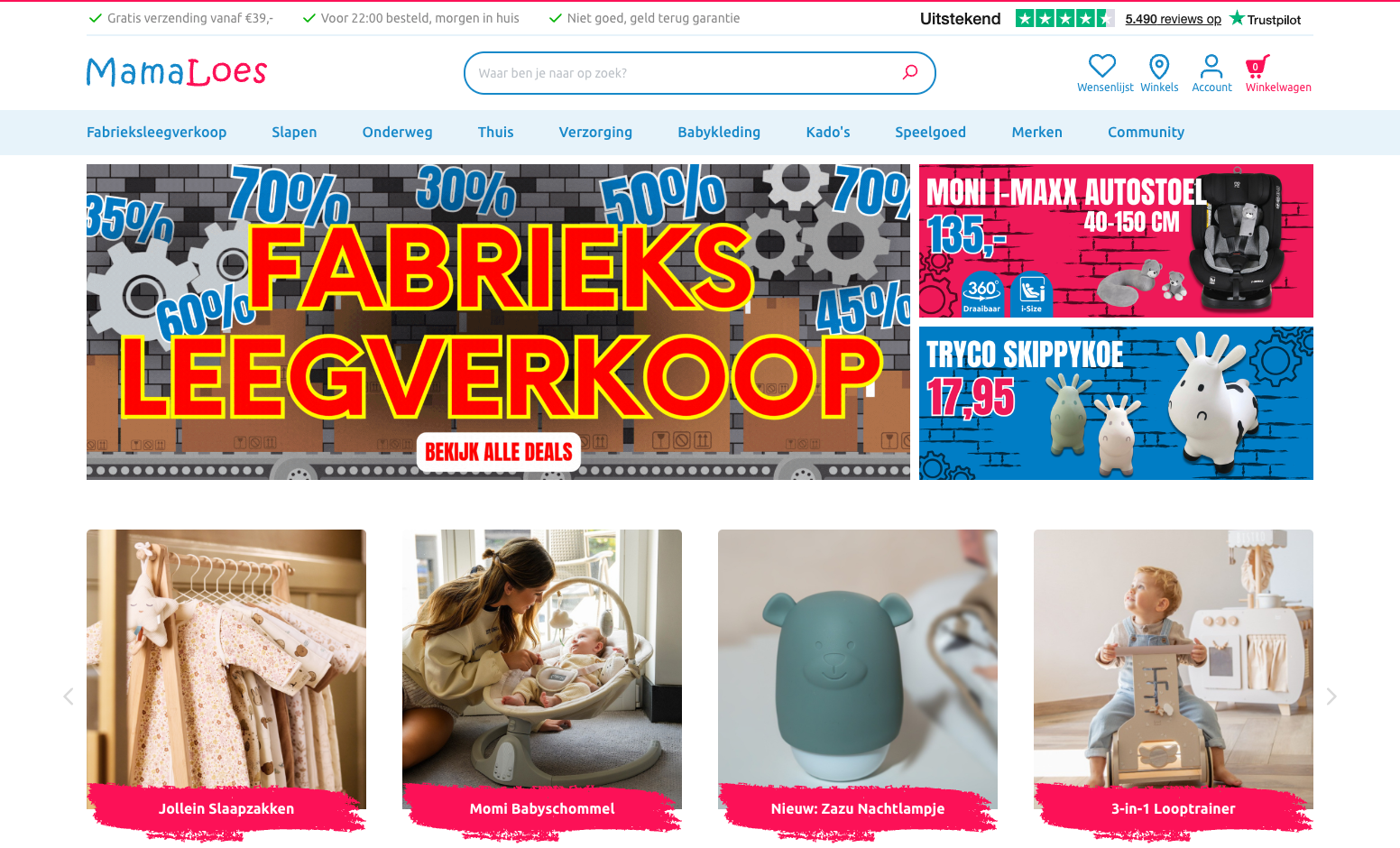This screenshot has width=1400, height=848.
Task: Open the Winkels location pin icon
Action: click(x=1159, y=66)
